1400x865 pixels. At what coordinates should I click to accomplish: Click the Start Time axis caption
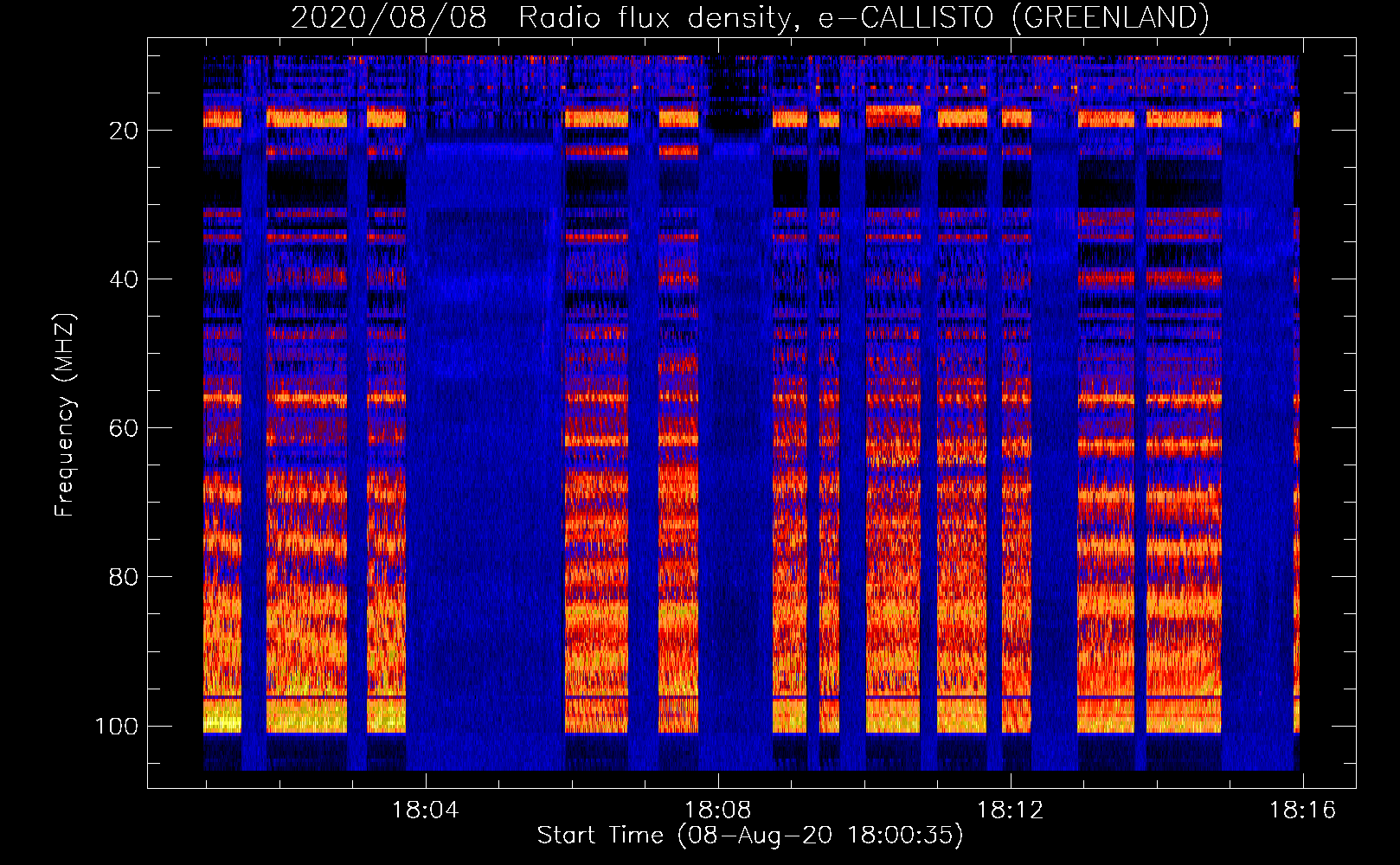pos(750,836)
